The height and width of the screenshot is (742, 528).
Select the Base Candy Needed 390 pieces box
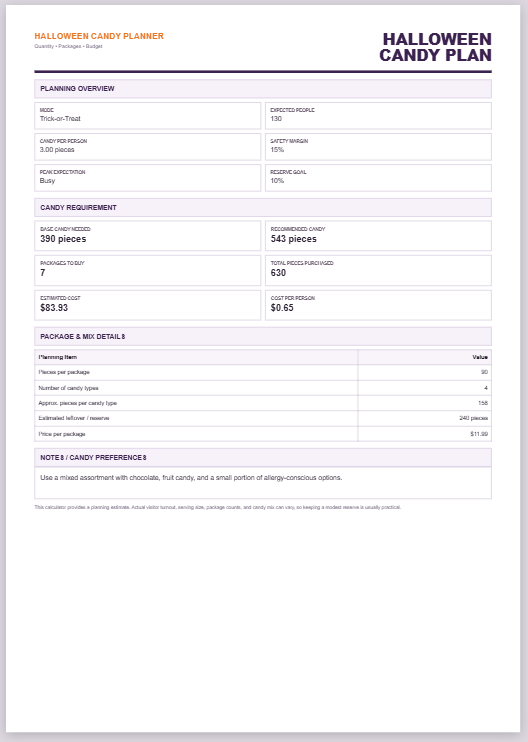(148, 236)
